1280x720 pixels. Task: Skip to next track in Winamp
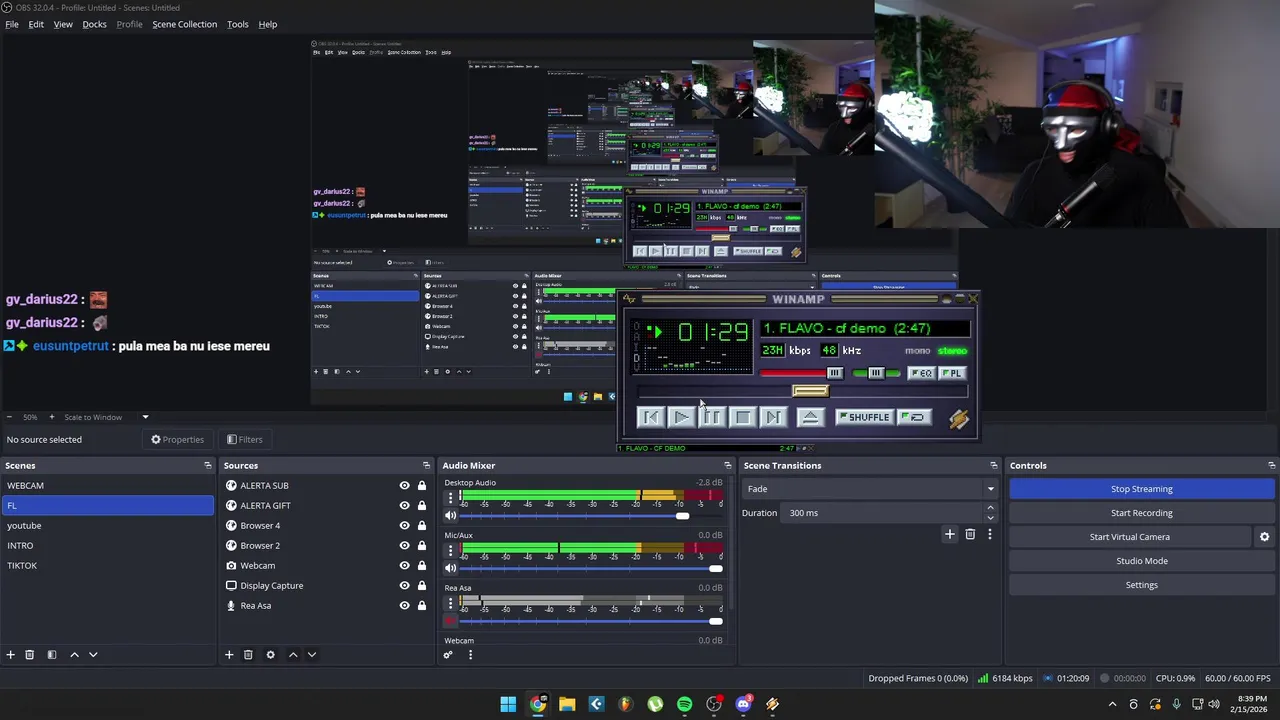click(774, 417)
